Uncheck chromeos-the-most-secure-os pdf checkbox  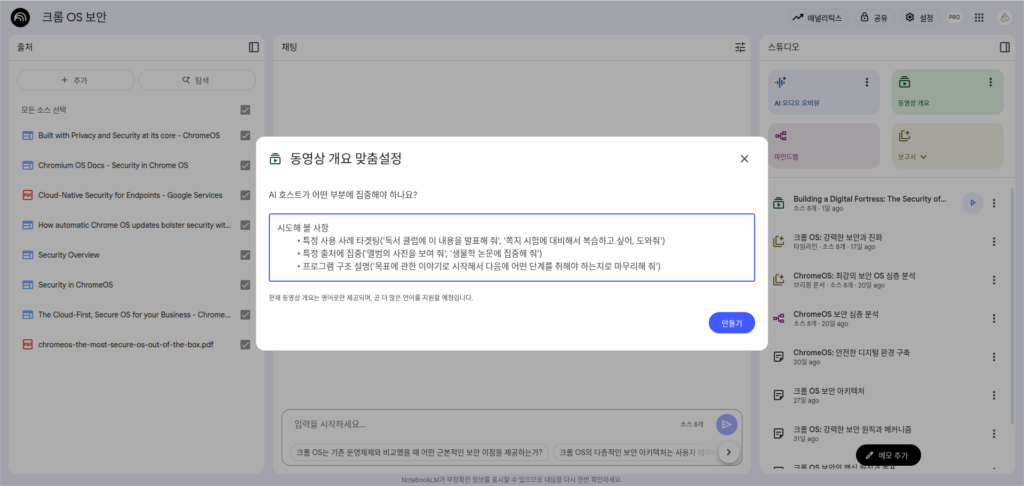click(245, 344)
